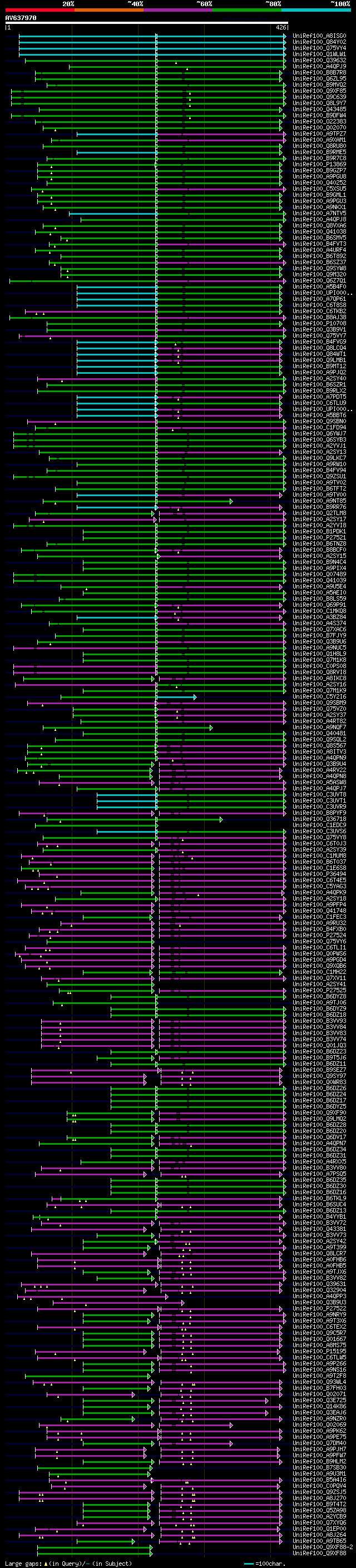
Task: Choose the UniRef100_B8PYF9 hit label
Action: 319,813
